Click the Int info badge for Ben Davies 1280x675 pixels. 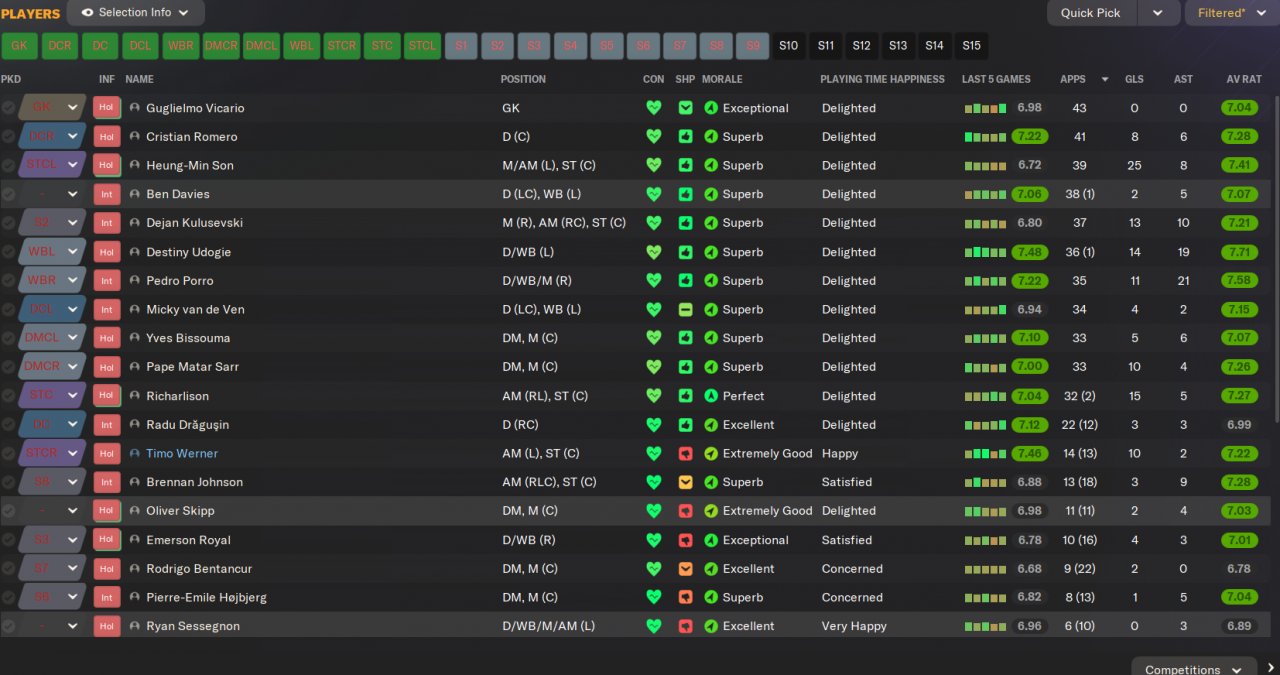(107, 194)
